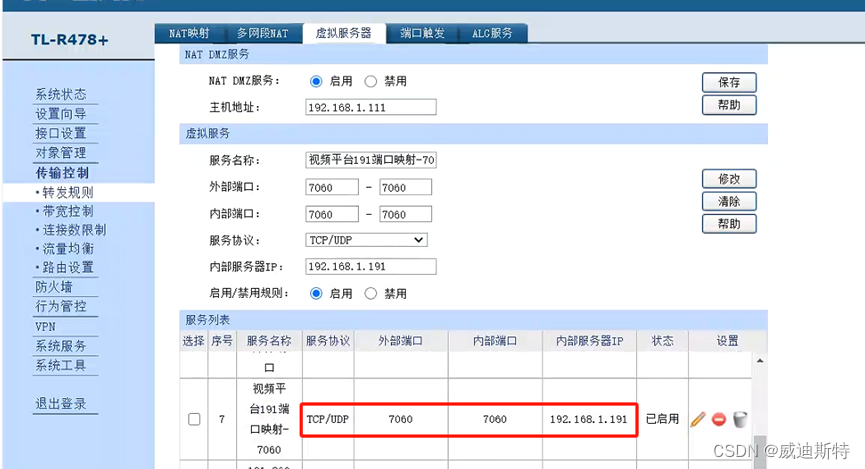Click the 已启用 status of rule 7
The image size is (865, 469).
click(663, 419)
